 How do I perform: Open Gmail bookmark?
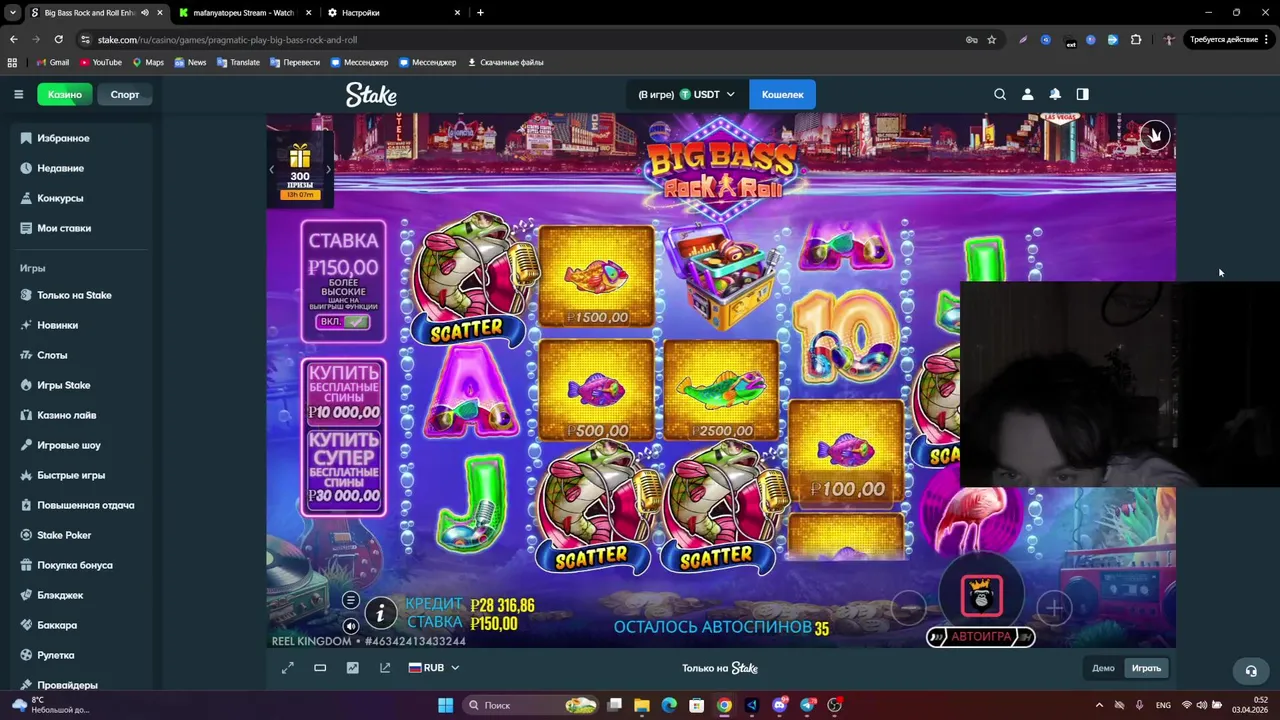(x=53, y=62)
